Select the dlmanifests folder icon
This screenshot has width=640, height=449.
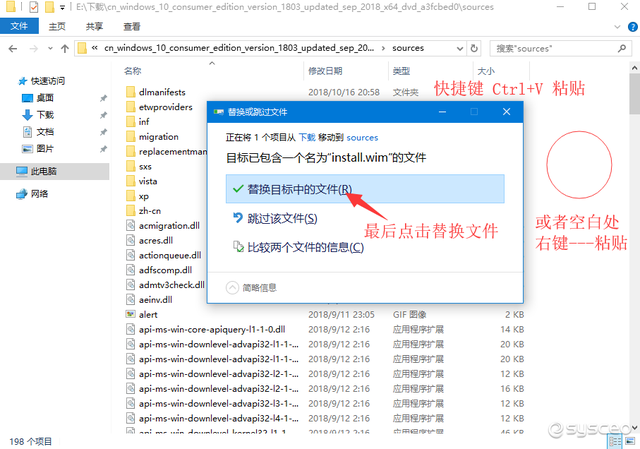coord(131,92)
